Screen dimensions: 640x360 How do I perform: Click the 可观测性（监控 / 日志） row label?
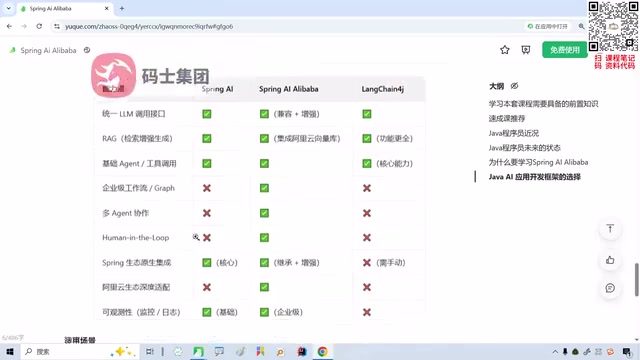click(141, 312)
